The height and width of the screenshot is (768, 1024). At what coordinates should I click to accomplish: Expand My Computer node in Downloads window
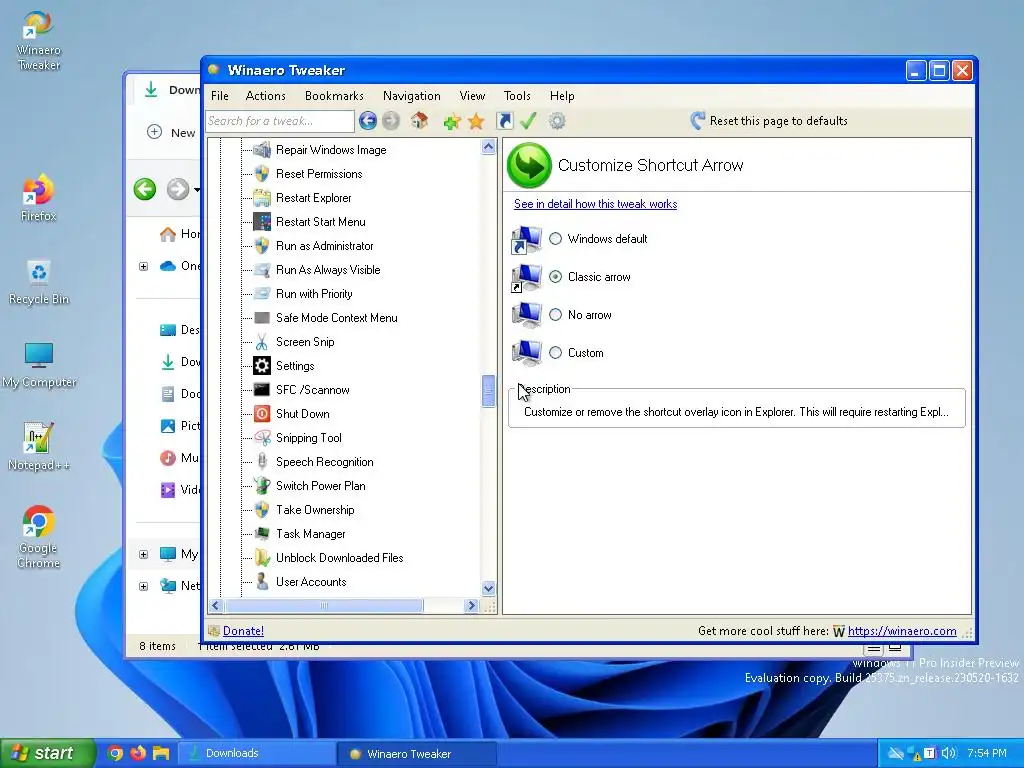coord(144,554)
